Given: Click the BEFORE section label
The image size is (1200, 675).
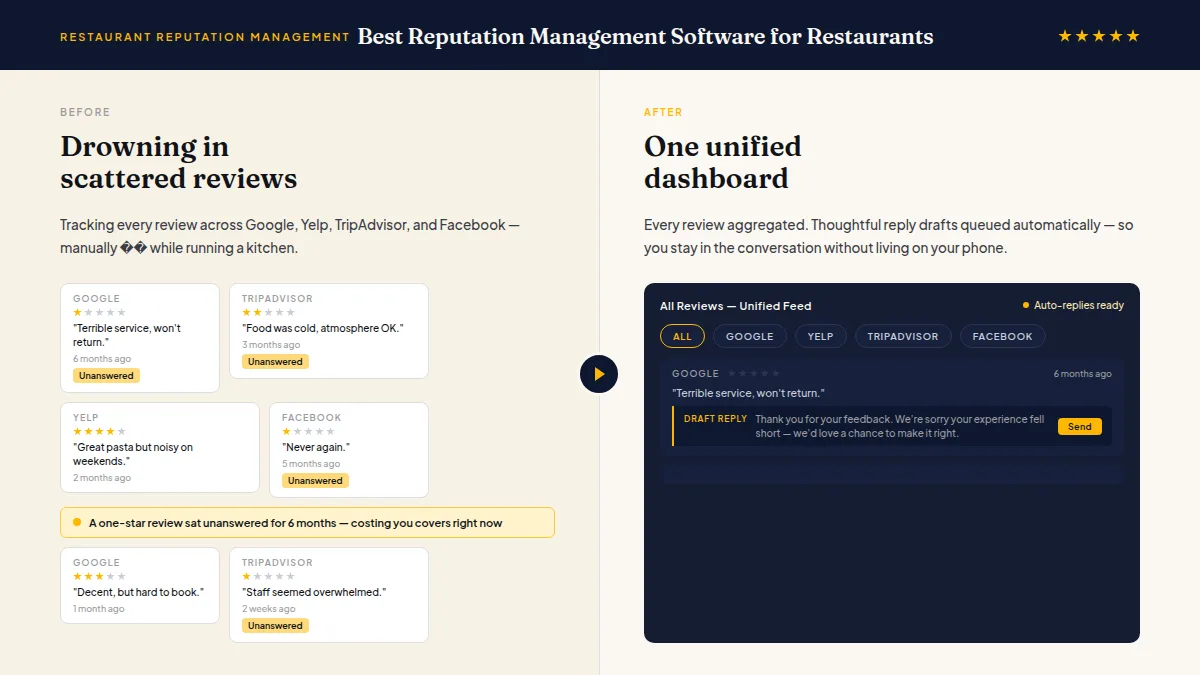Looking at the screenshot, I should pyautogui.click(x=85, y=112).
